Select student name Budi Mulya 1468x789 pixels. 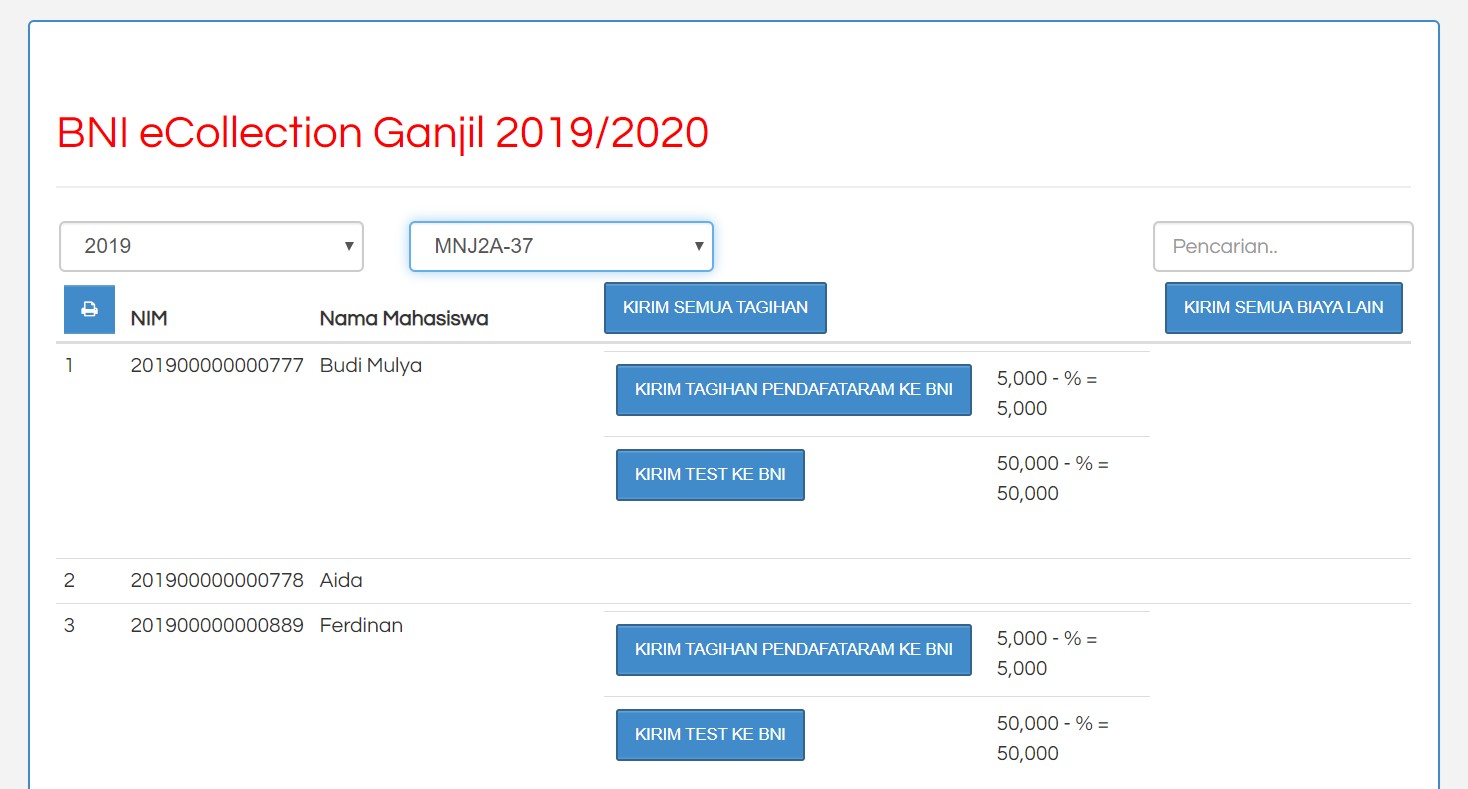click(x=371, y=366)
